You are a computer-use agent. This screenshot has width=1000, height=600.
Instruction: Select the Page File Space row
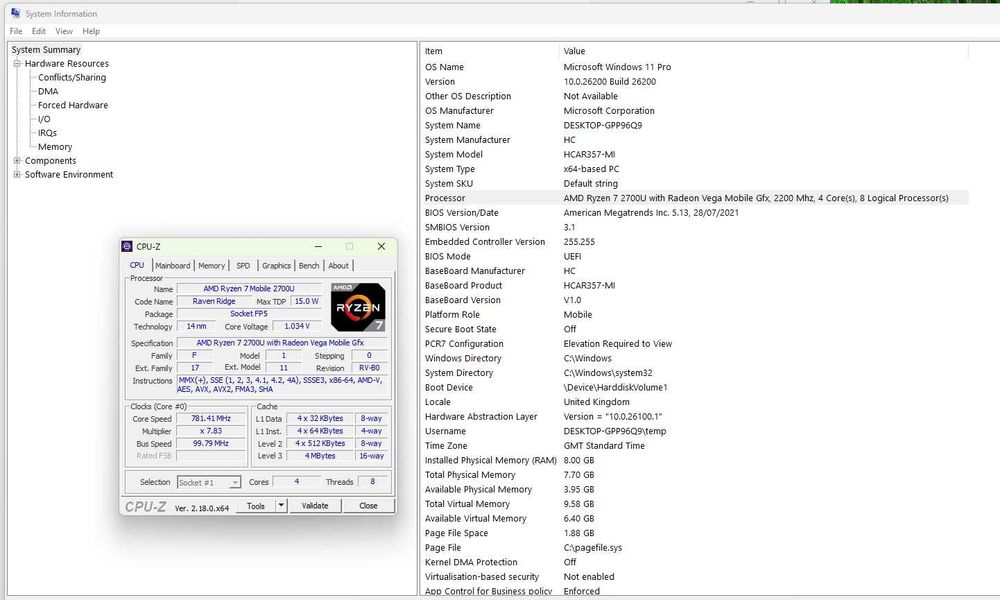(696, 533)
